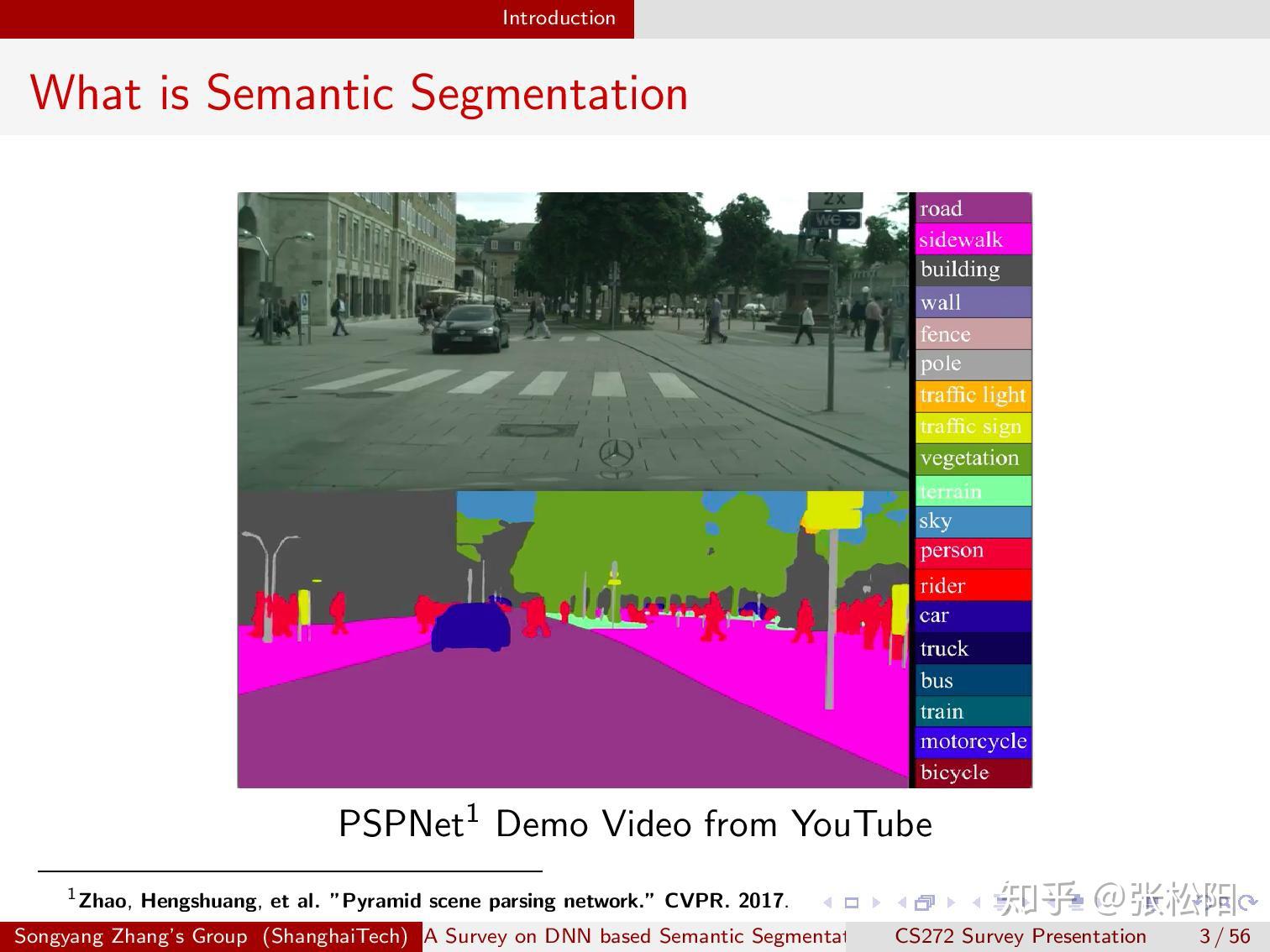Click the document outline navigation icon
The height and width of the screenshot is (952, 1270).
(x=1152, y=902)
